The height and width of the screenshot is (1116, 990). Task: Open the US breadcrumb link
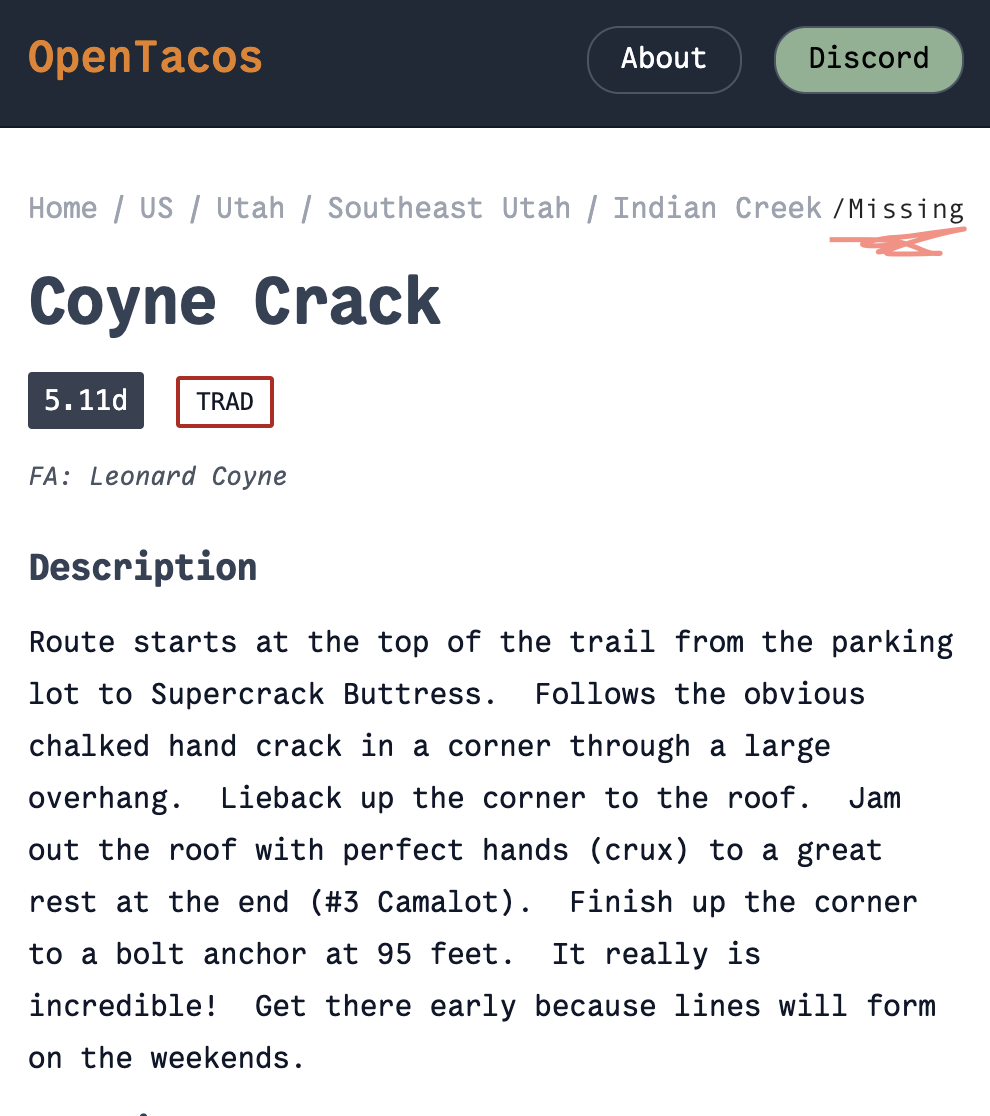pos(156,208)
